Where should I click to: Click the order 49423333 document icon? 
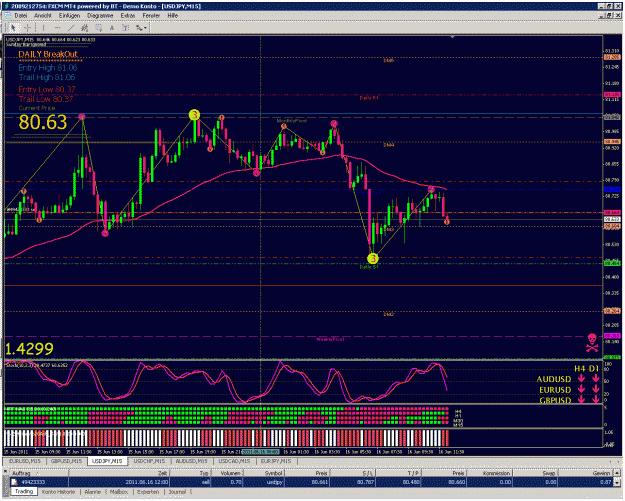point(14,482)
